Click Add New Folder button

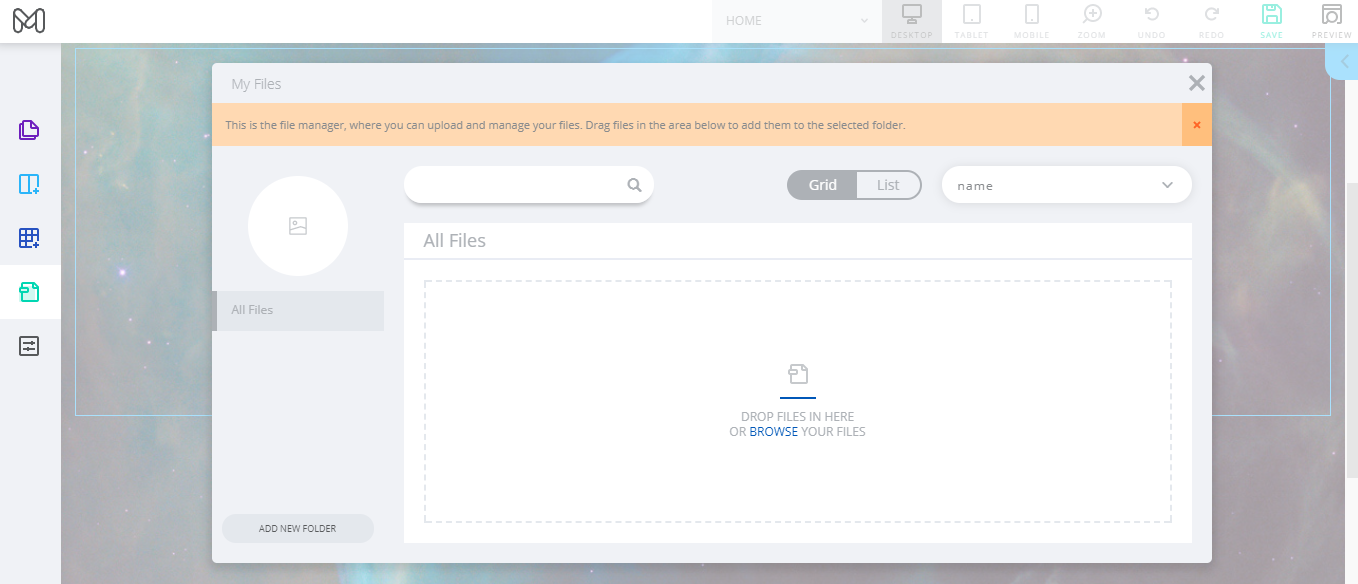pyautogui.click(x=298, y=528)
